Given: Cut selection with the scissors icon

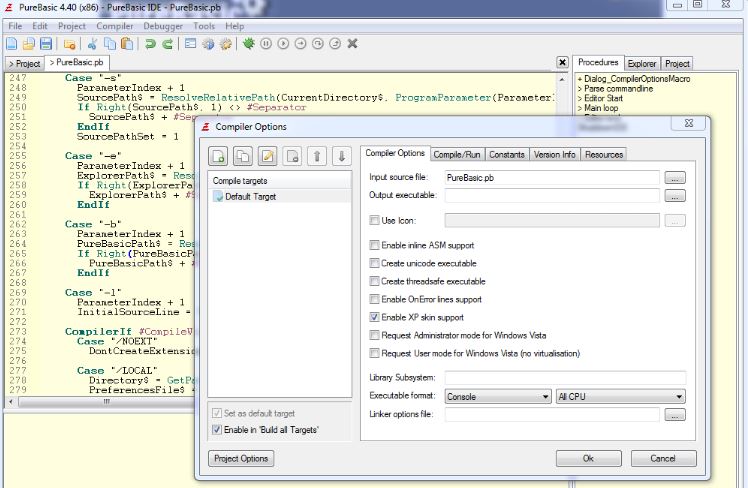Looking at the screenshot, I should pos(93,44).
